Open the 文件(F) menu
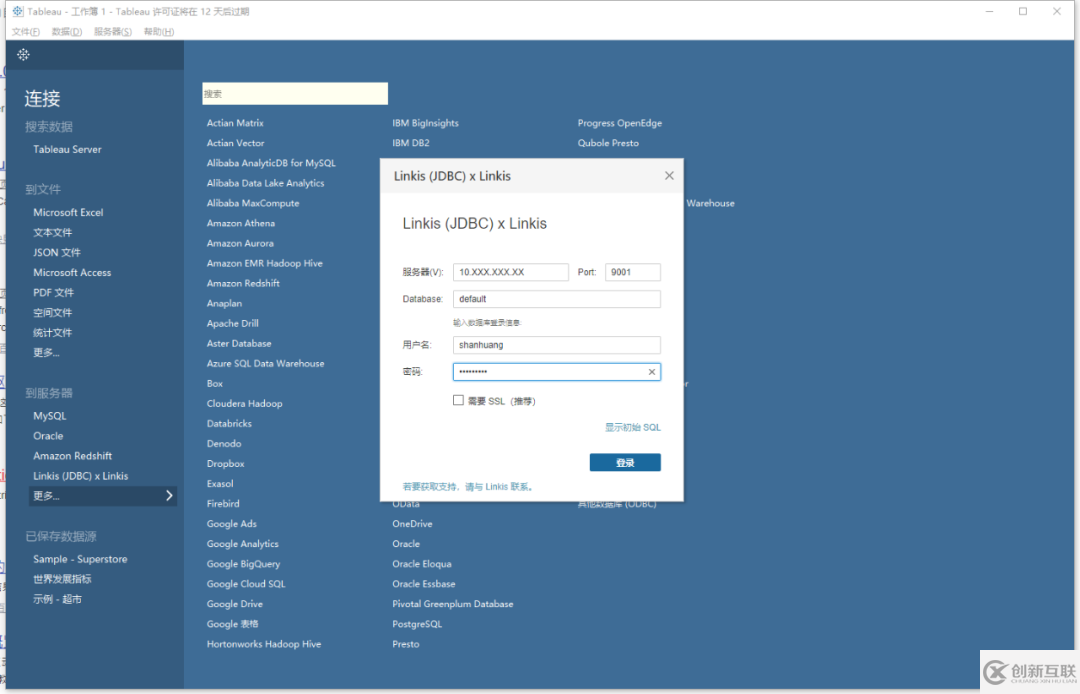The width and height of the screenshot is (1080, 694). tap(25, 32)
